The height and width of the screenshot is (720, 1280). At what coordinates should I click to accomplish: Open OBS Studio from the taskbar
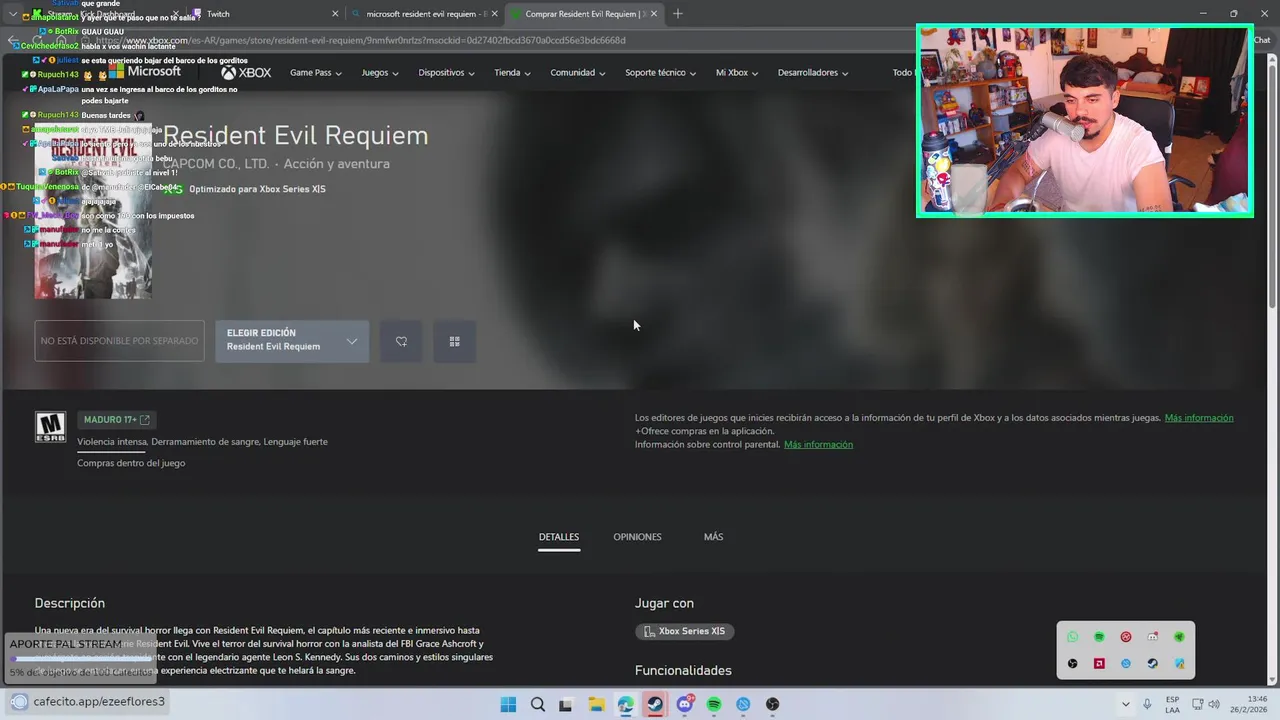tap(772, 704)
